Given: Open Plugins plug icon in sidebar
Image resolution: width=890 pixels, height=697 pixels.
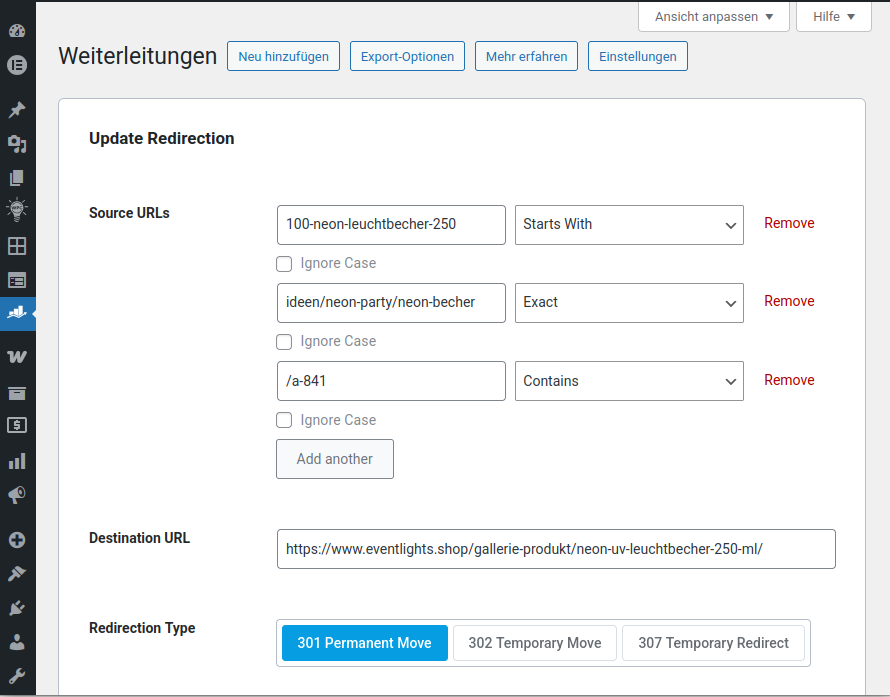Looking at the screenshot, I should [17, 608].
